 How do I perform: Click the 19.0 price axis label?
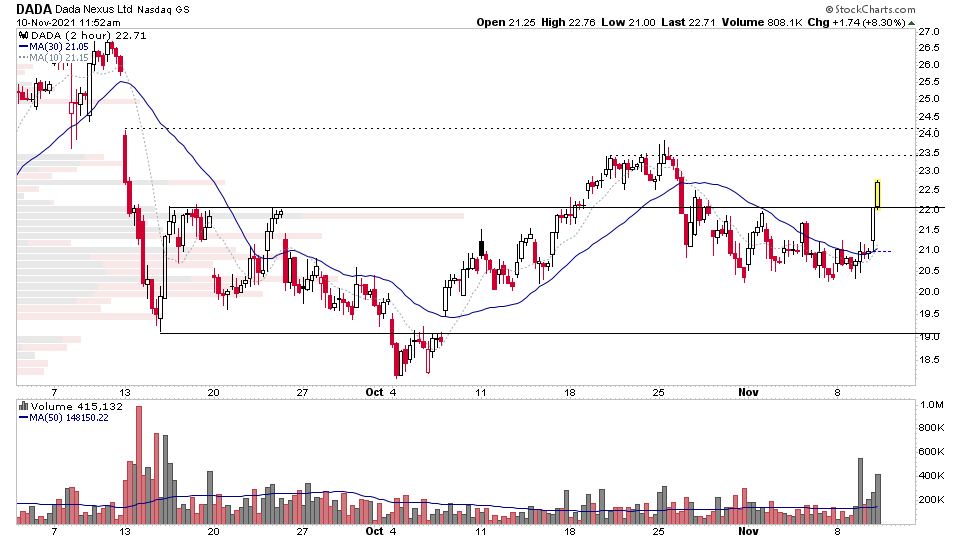[x=929, y=336]
